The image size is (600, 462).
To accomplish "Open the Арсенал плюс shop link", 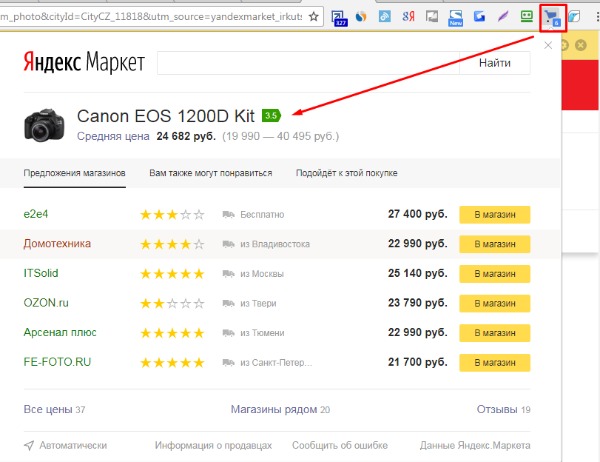I will pos(60,332).
